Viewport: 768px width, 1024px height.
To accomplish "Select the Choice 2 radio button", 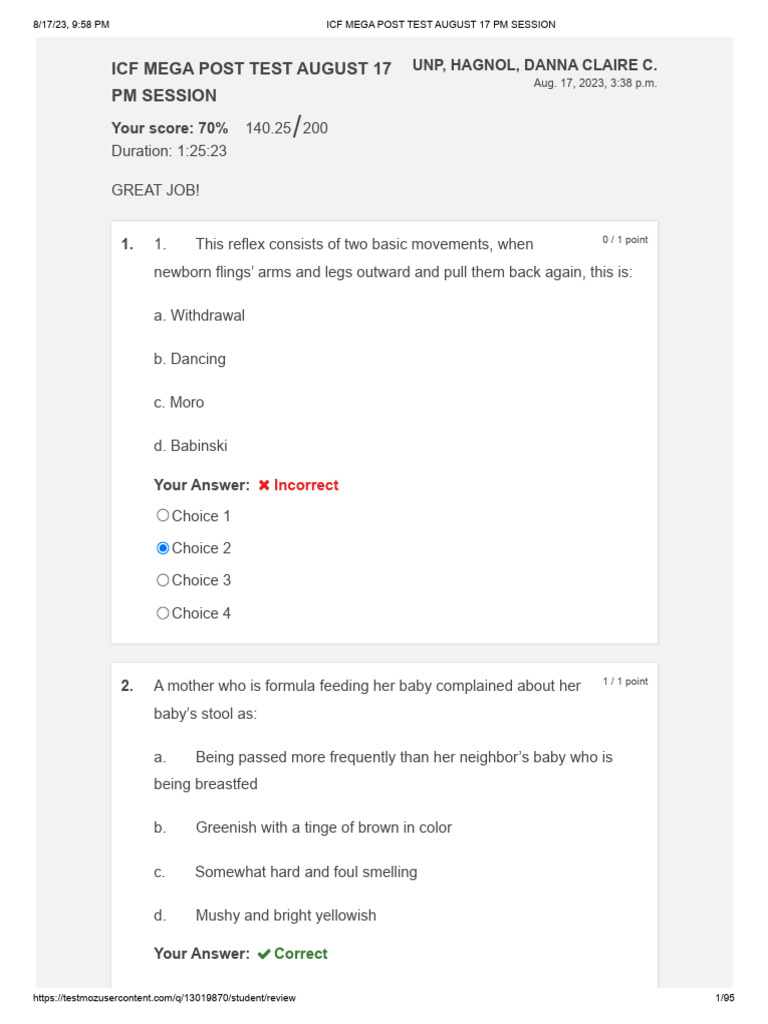I will 163,548.
